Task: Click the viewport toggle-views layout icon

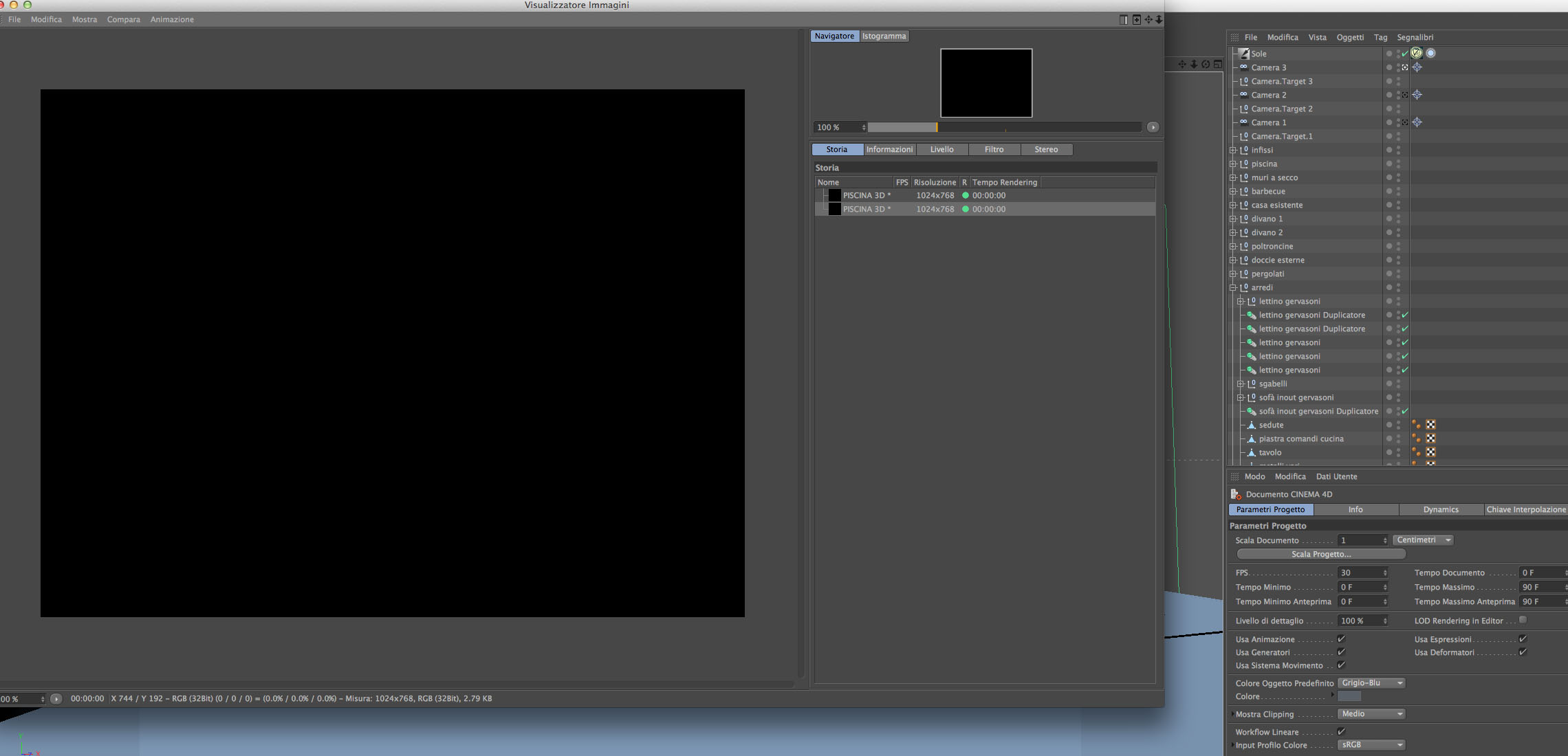Action: (1218, 64)
